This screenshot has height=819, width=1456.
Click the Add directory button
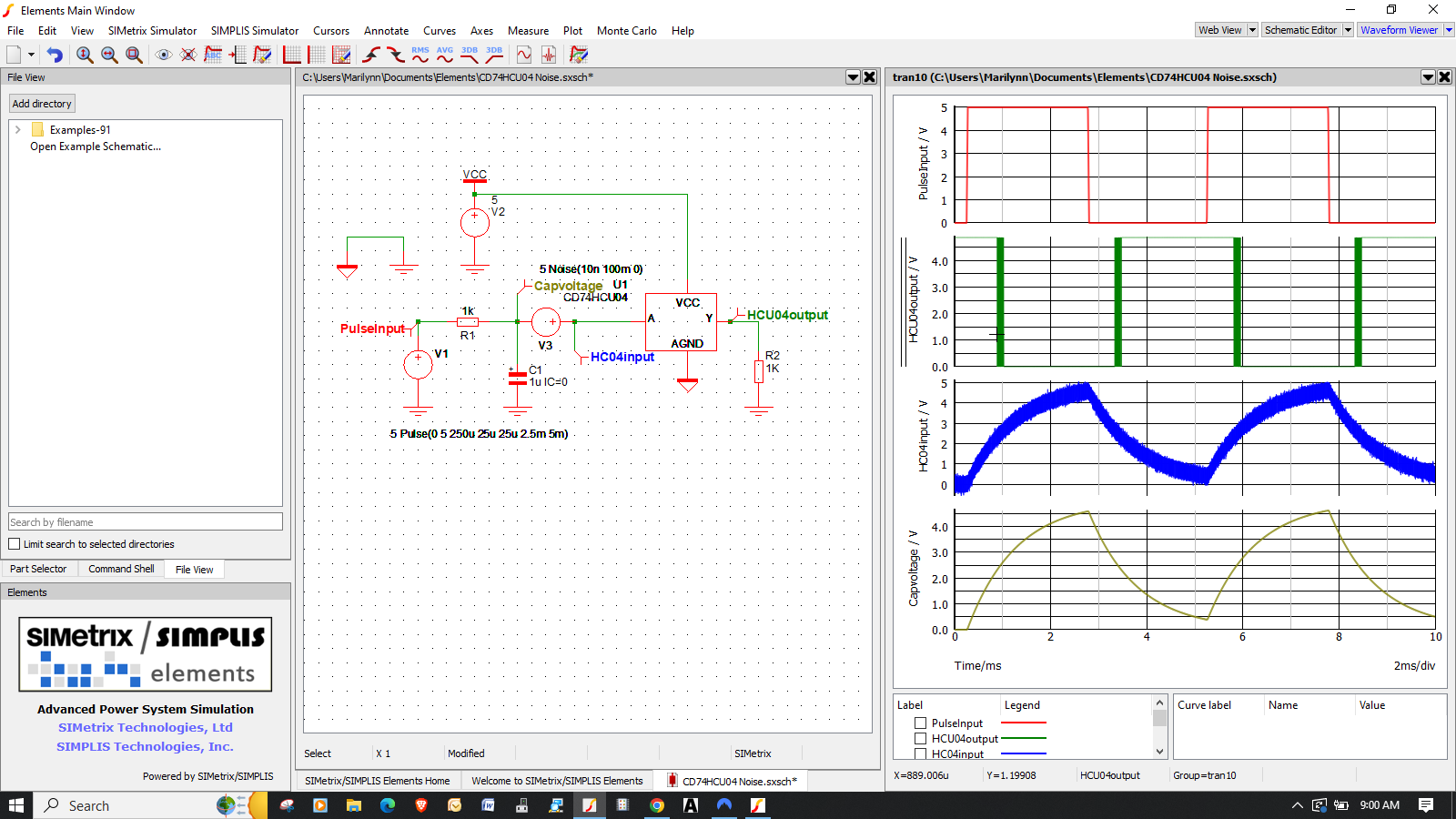[42, 104]
